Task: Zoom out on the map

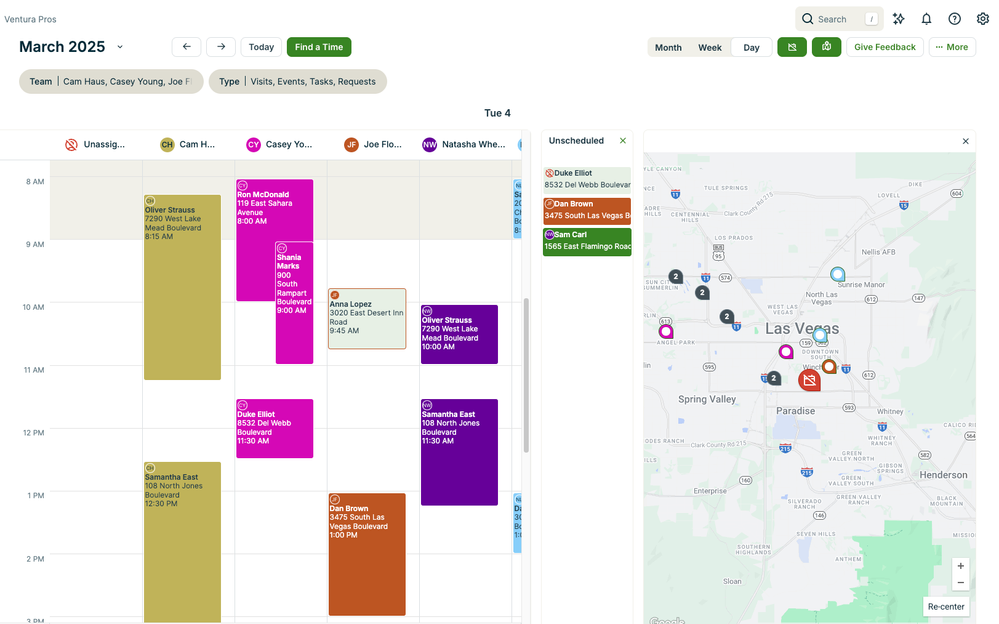Action: [960, 582]
